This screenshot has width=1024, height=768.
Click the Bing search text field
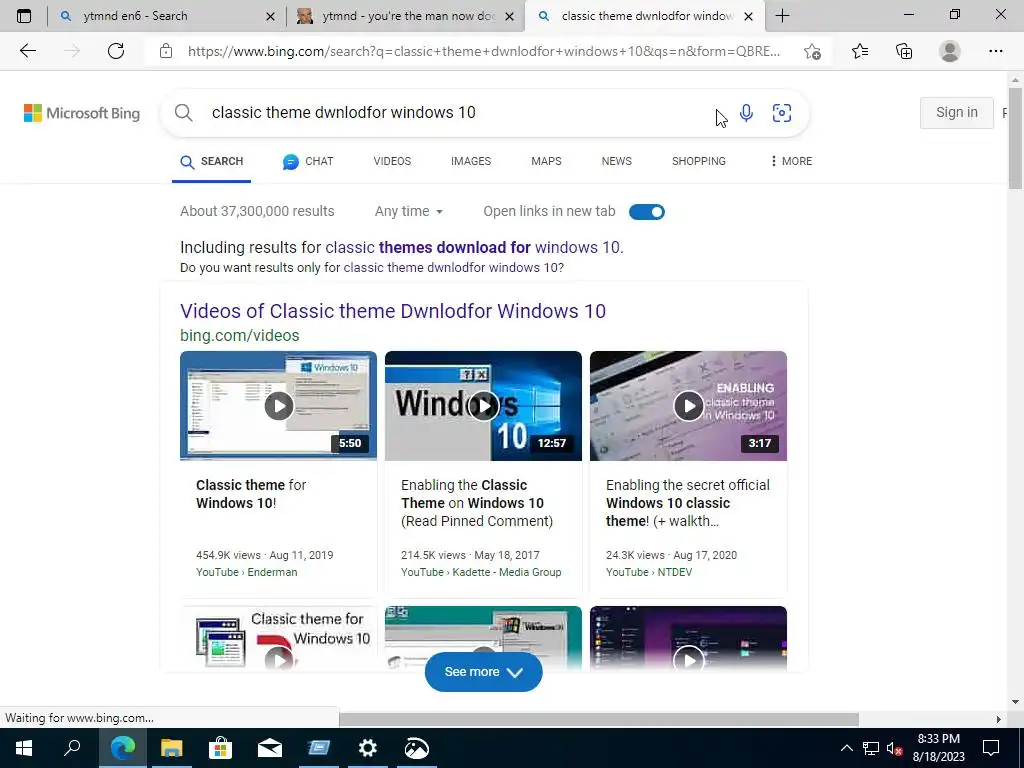coord(457,112)
